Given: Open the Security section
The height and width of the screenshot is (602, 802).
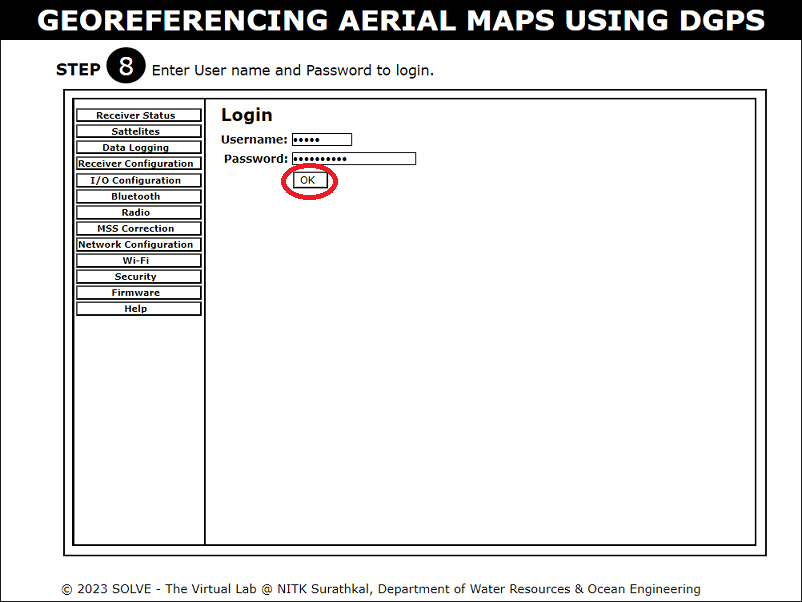Looking at the screenshot, I should pos(138,277).
